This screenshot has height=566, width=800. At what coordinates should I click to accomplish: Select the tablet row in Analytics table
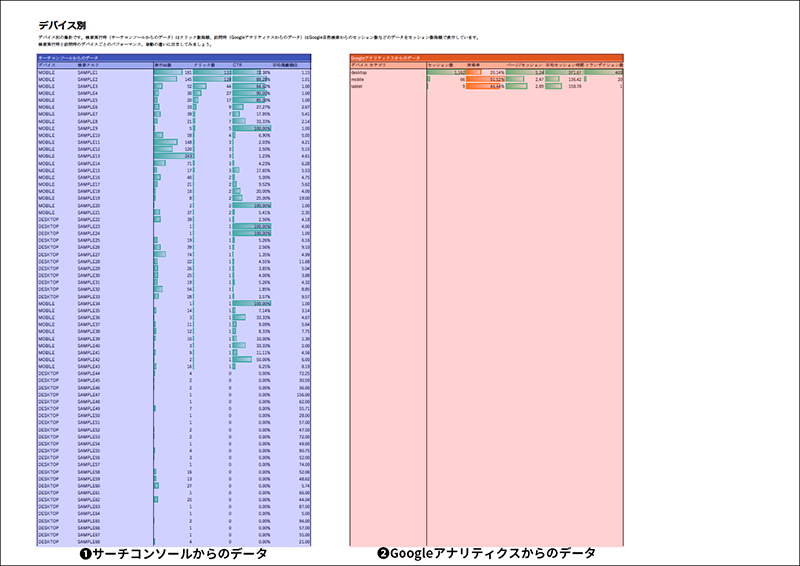pyautogui.click(x=487, y=86)
